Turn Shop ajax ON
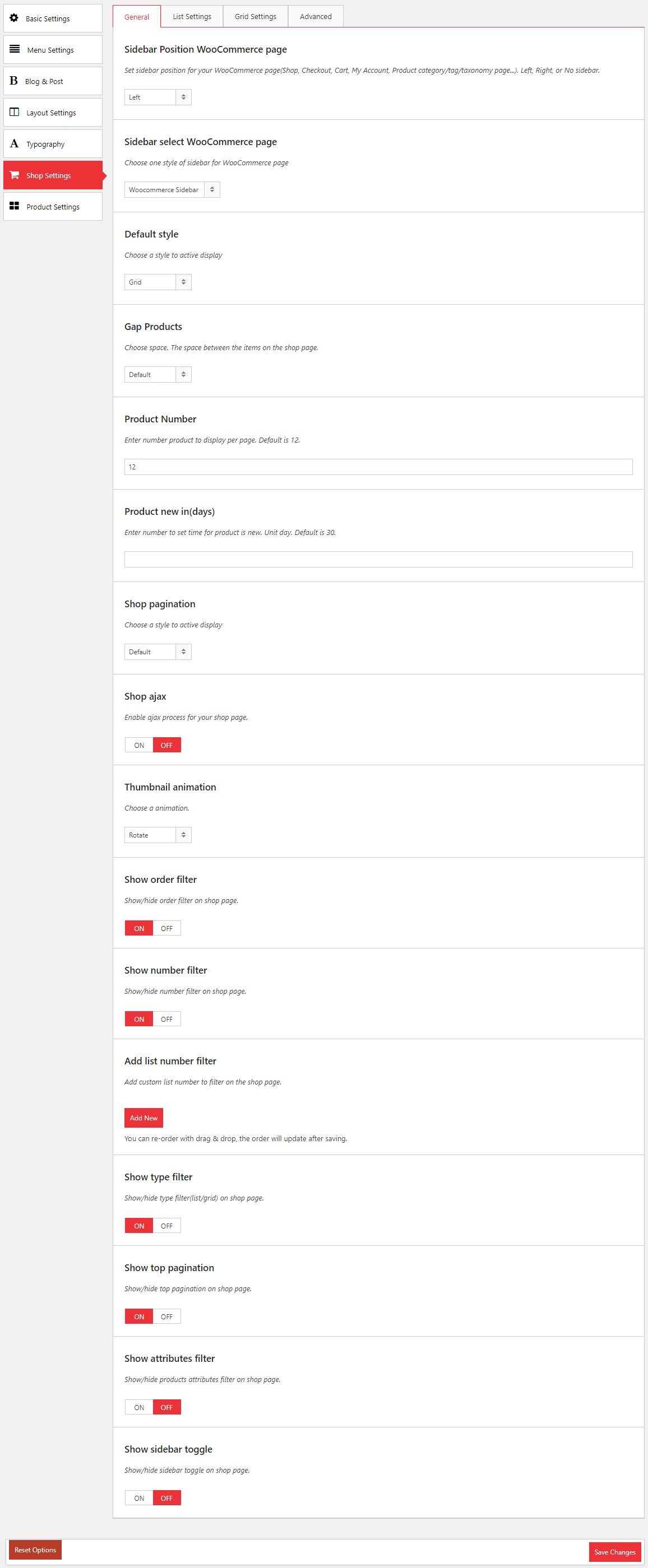 (x=139, y=745)
